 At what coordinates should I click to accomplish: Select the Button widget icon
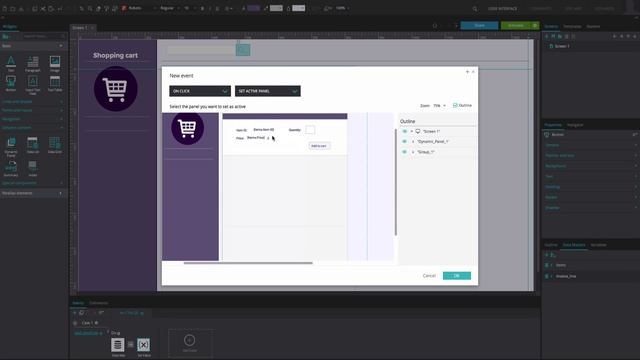pos(11,81)
